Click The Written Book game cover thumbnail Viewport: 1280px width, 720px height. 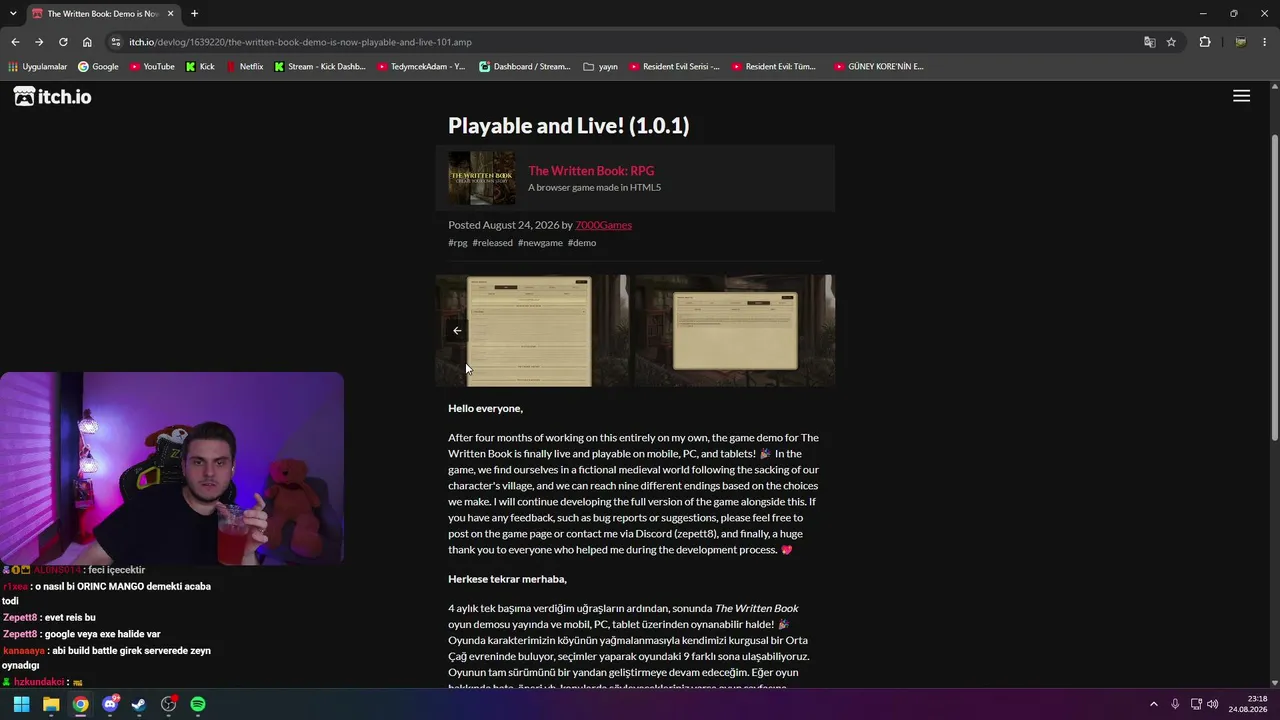coord(482,178)
